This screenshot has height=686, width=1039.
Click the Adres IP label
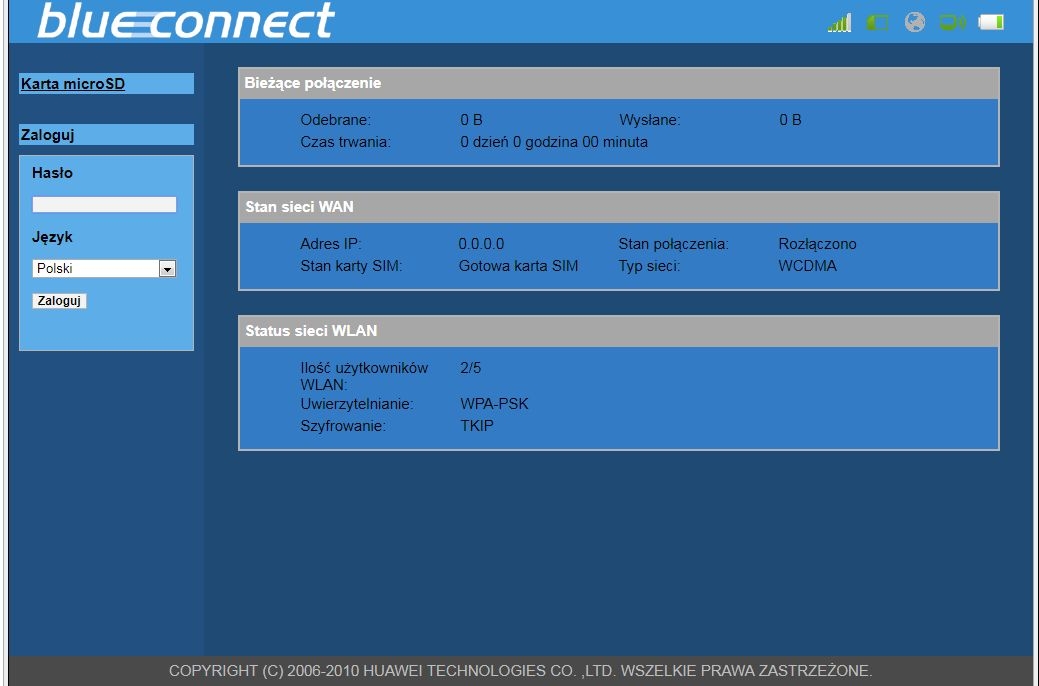tap(331, 244)
